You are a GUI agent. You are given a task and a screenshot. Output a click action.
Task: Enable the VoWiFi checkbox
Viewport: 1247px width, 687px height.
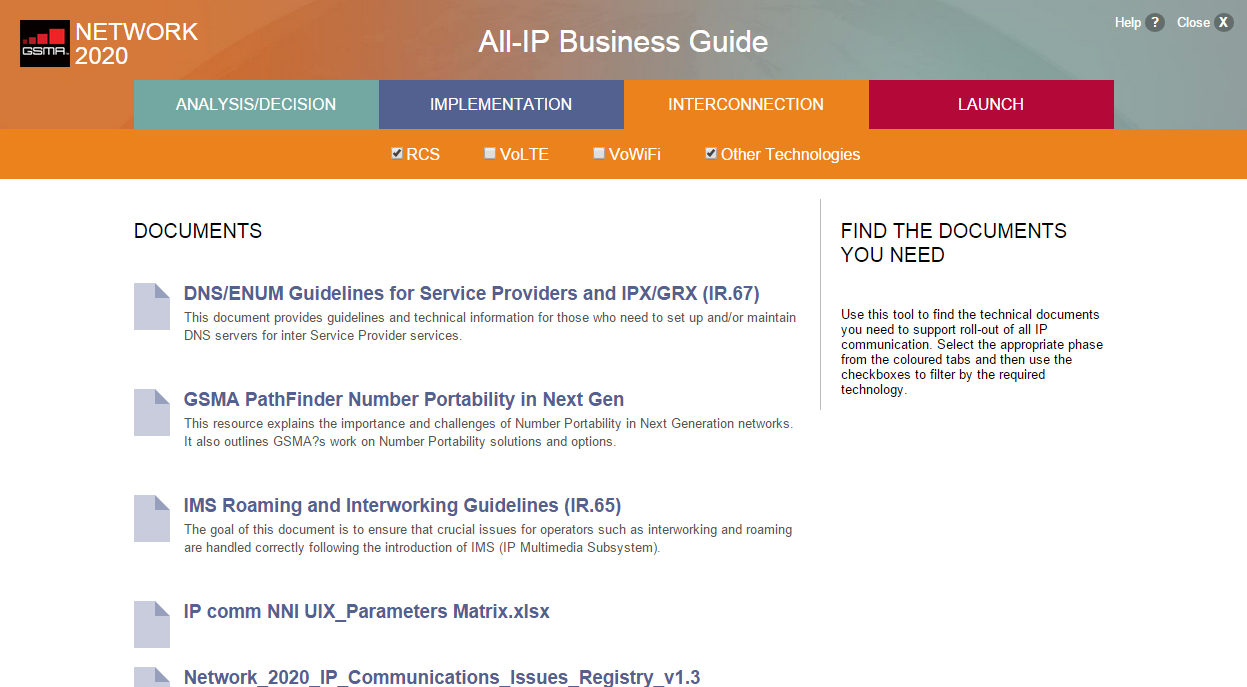coord(599,153)
